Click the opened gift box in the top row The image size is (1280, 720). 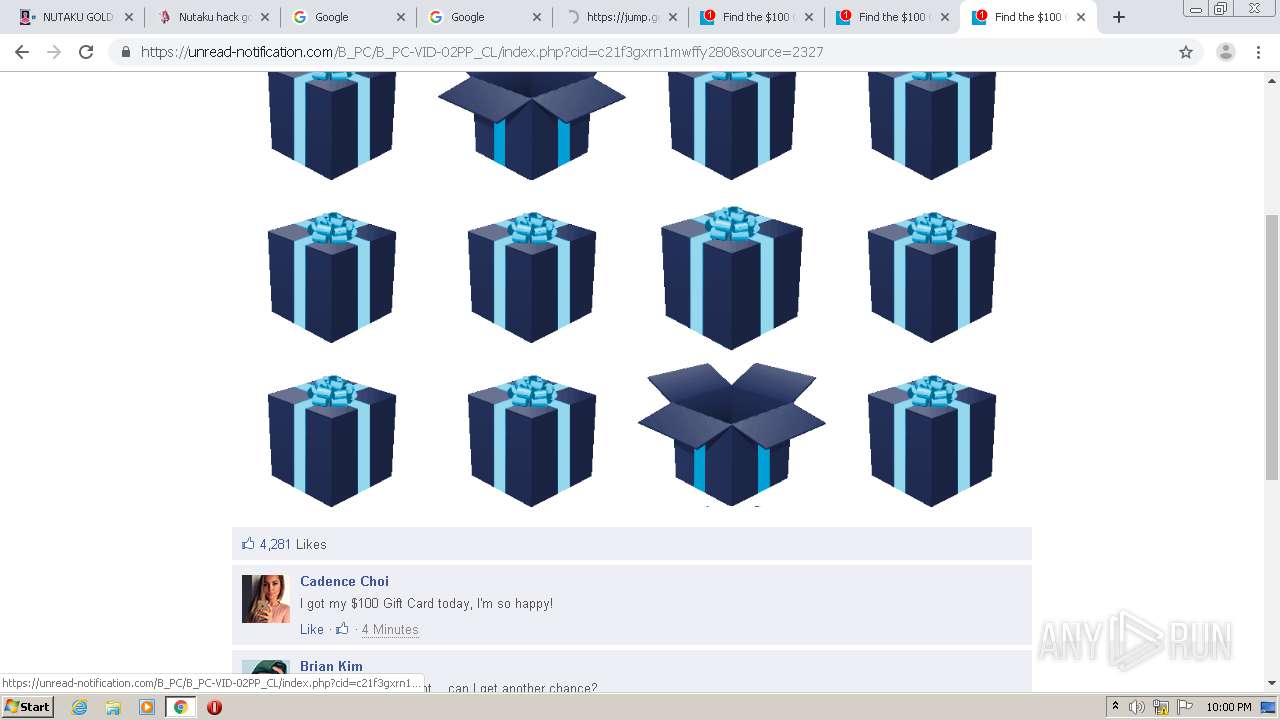coord(532,124)
